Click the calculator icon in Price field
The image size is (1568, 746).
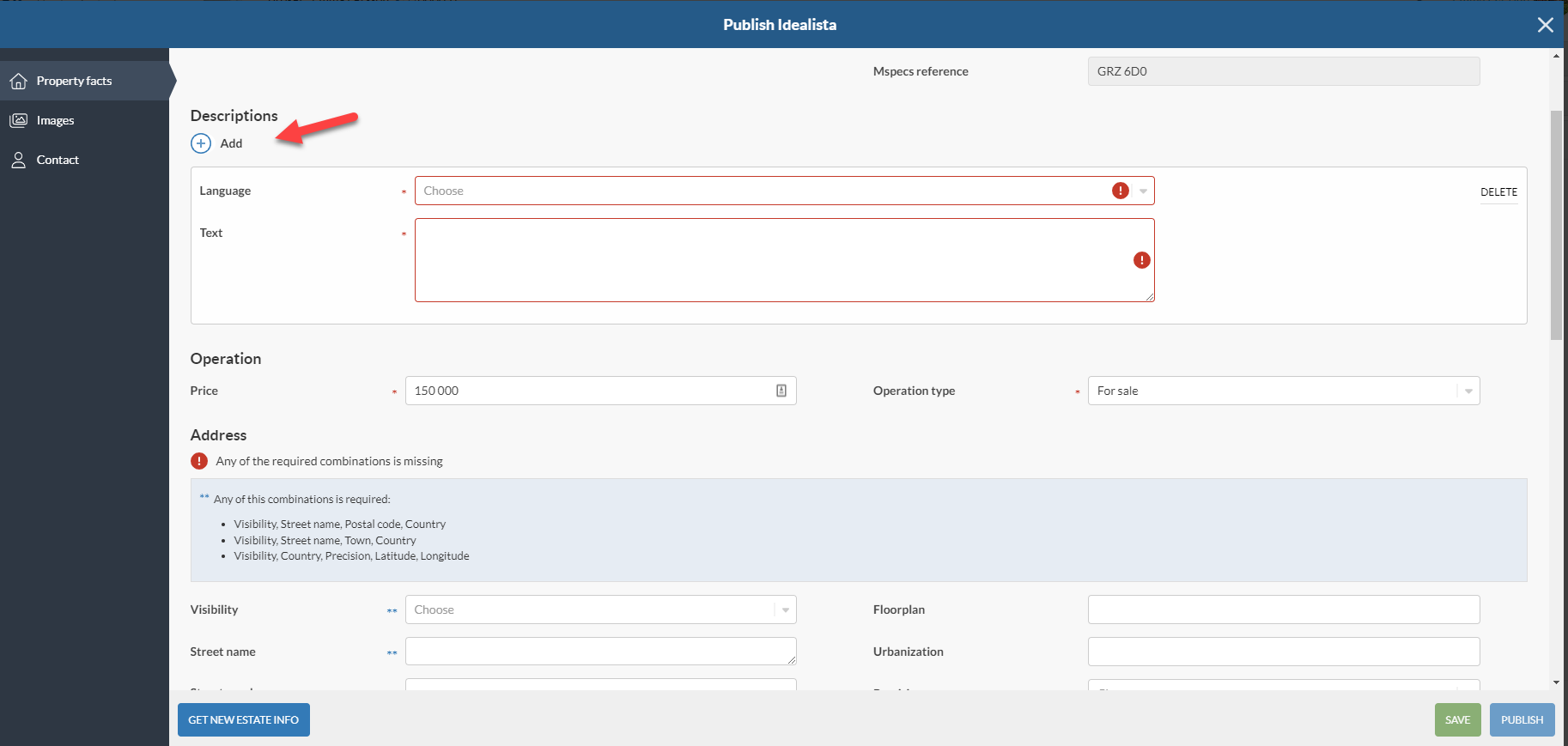coord(781,391)
